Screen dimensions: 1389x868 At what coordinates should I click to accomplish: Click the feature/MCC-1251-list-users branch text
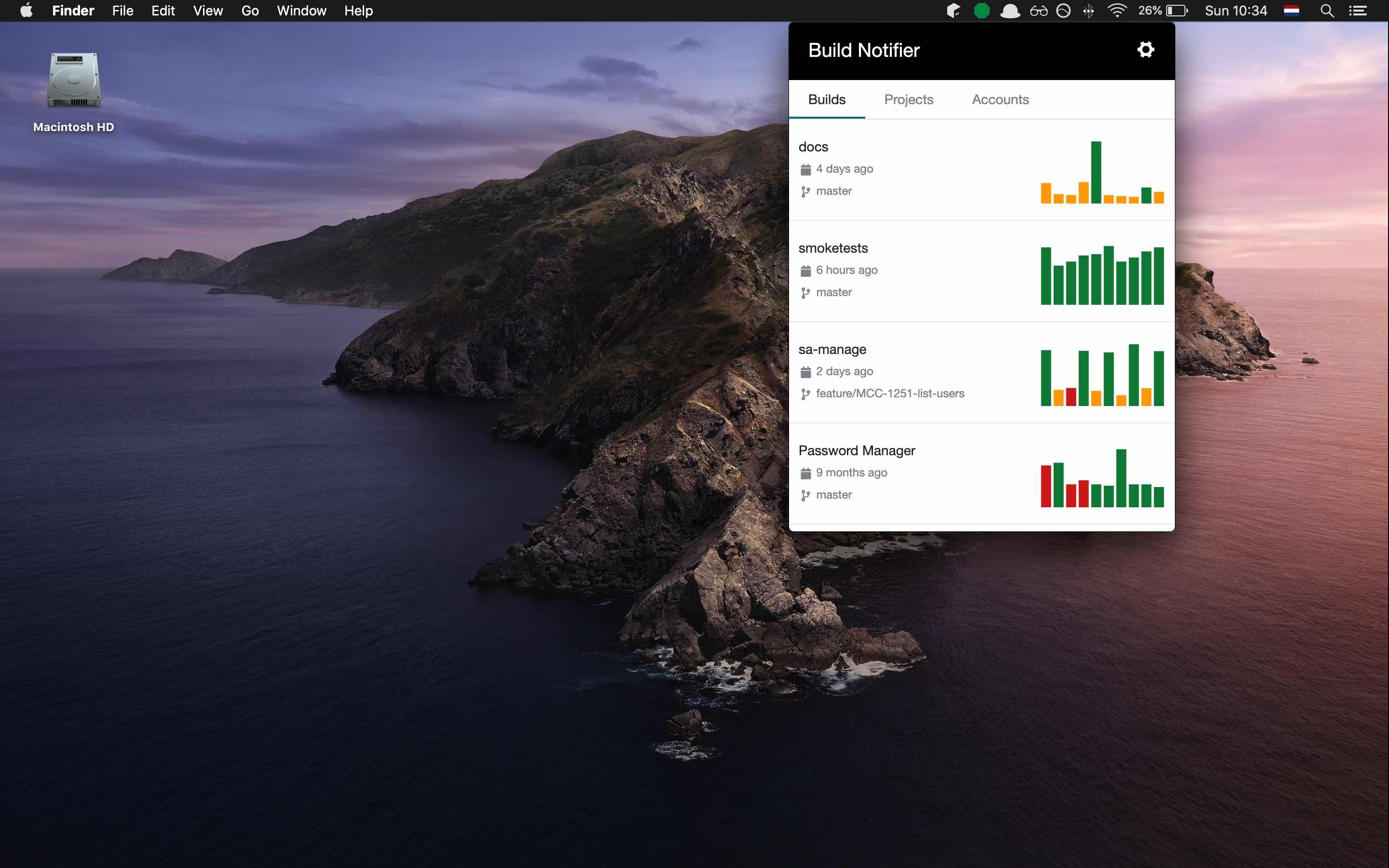pos(890,394)
